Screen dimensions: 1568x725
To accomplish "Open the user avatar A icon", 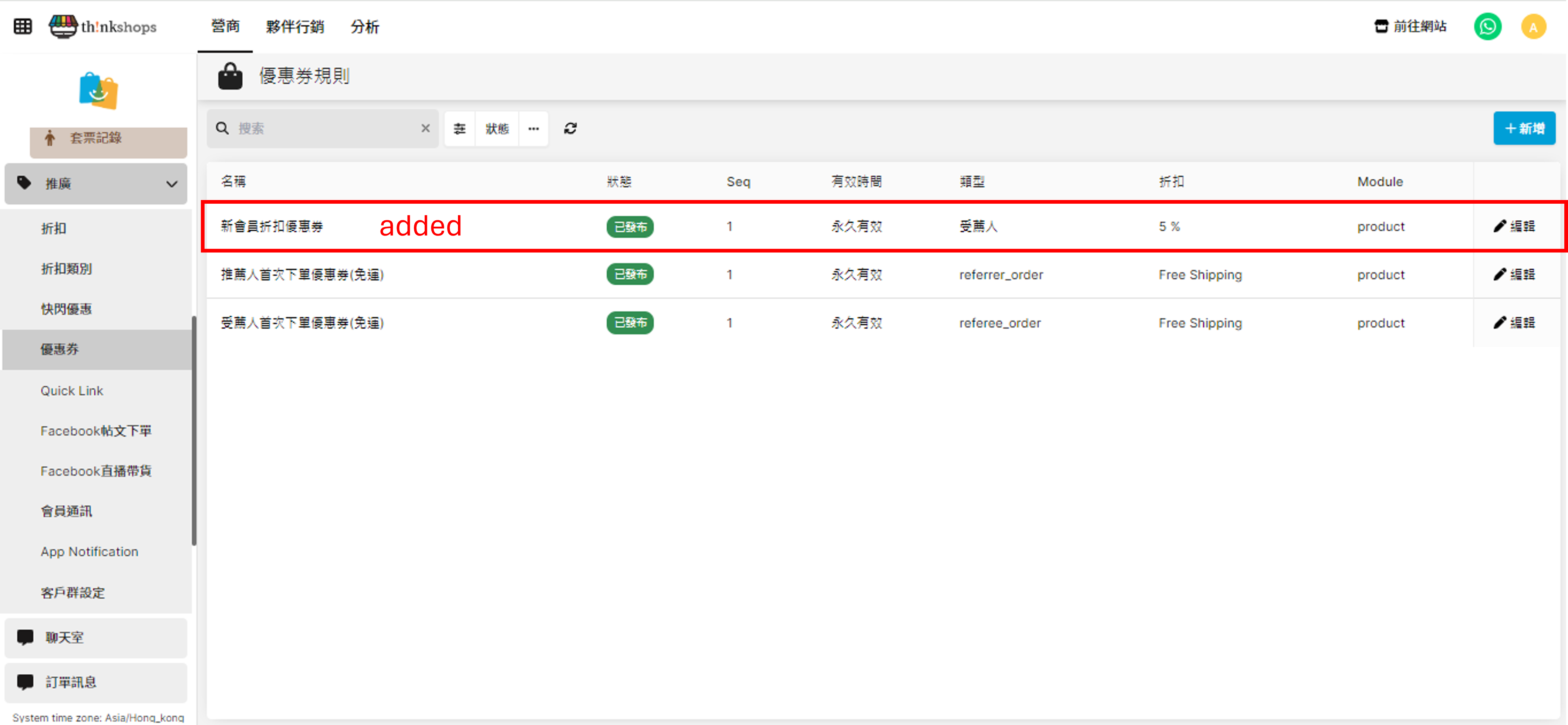I will pos(1533,27).
